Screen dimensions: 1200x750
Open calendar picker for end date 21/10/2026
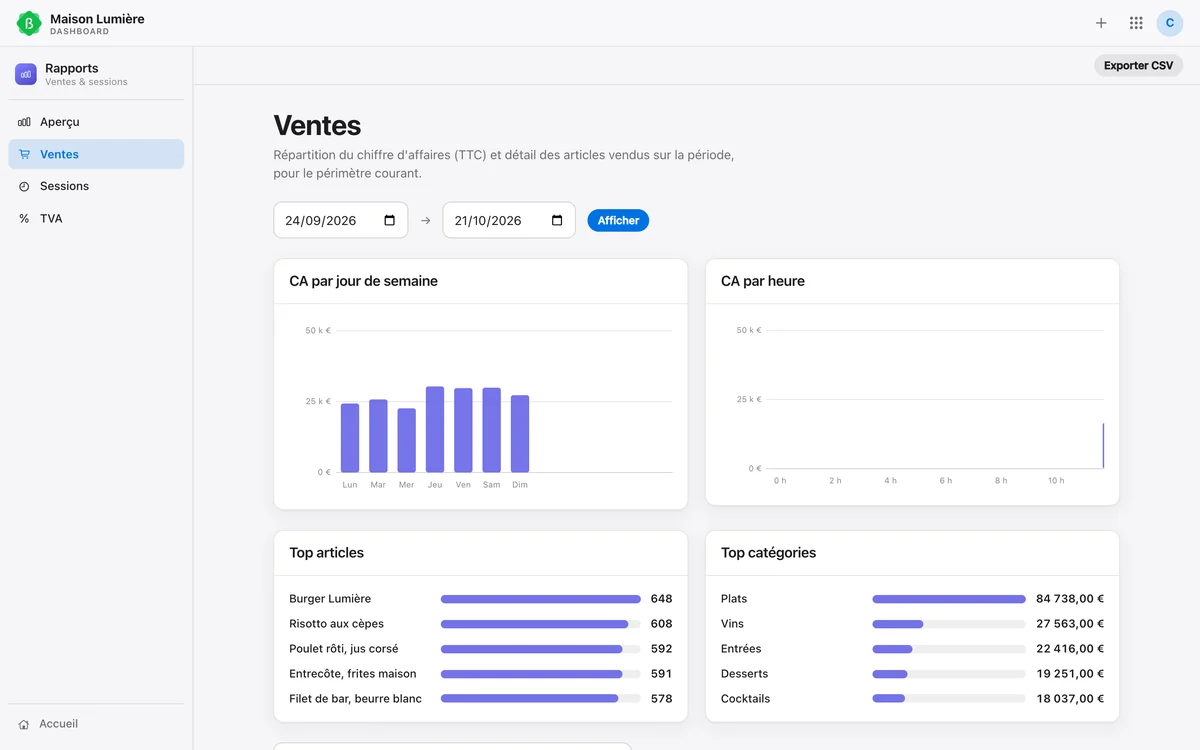click(x=558, y=220)
